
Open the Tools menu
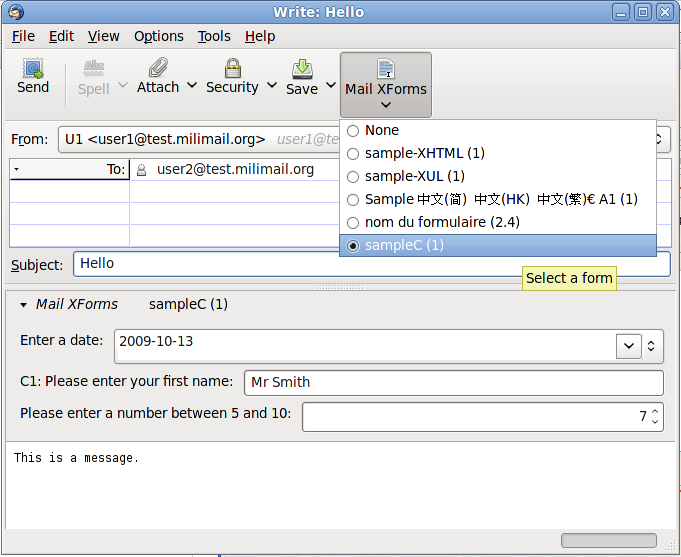214,36
